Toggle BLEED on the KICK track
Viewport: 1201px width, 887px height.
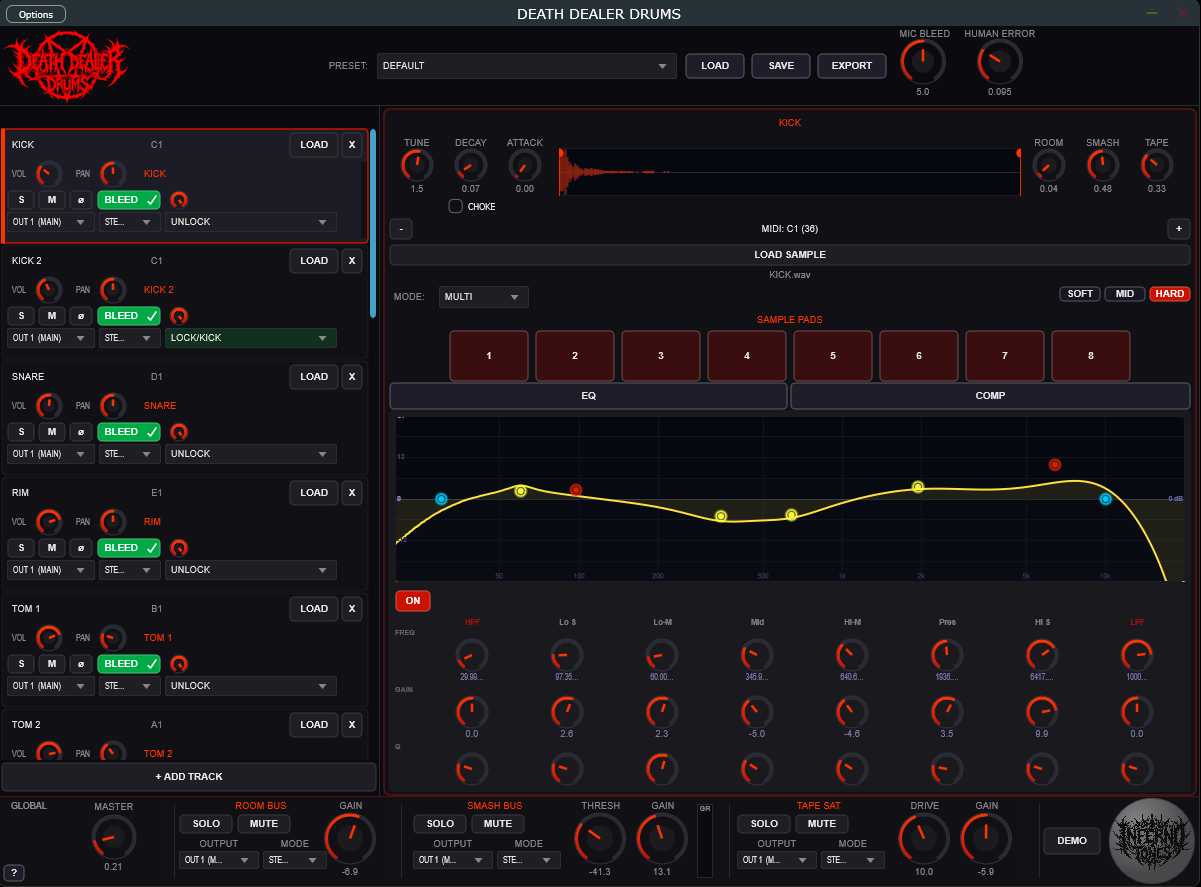pyautogui.click(x=129, y=200)
